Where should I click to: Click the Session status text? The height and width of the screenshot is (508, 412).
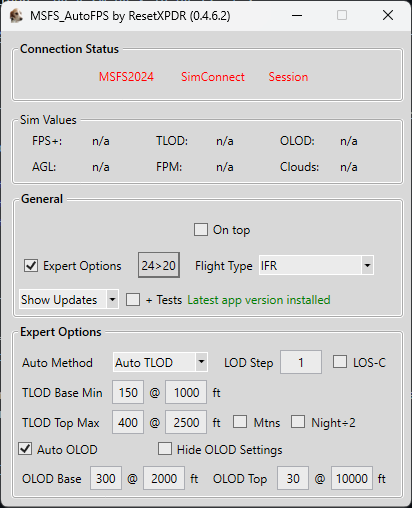click(x=288, y=77)
